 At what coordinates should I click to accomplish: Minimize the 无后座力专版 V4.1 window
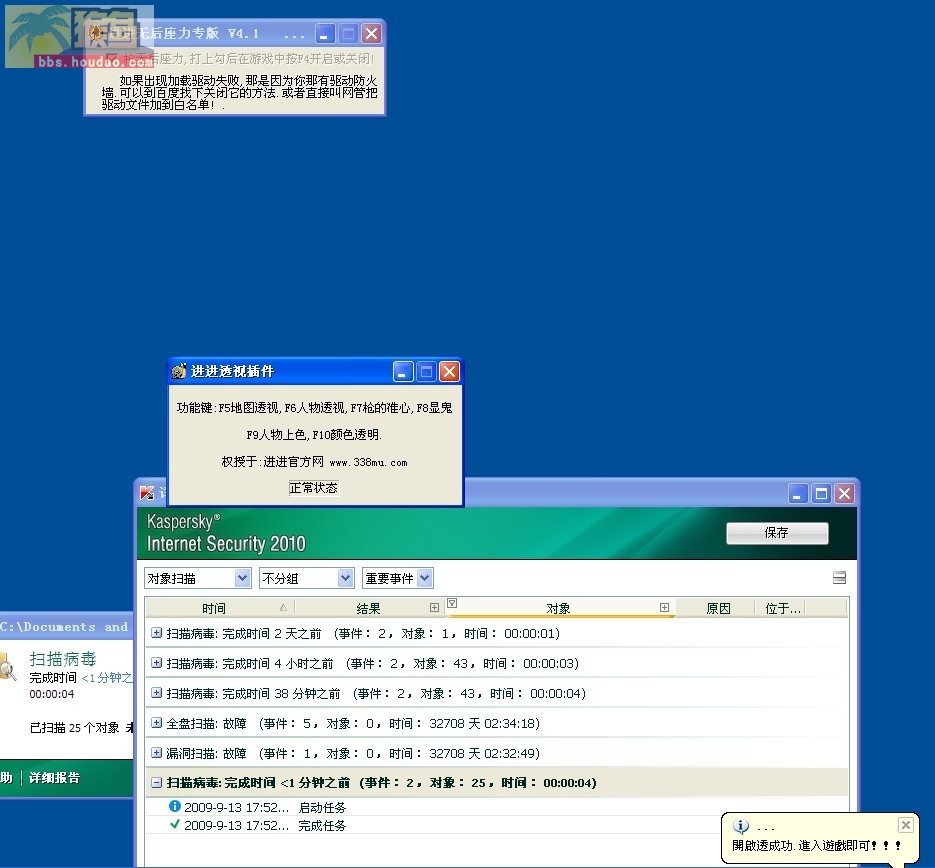coord(325,33)
